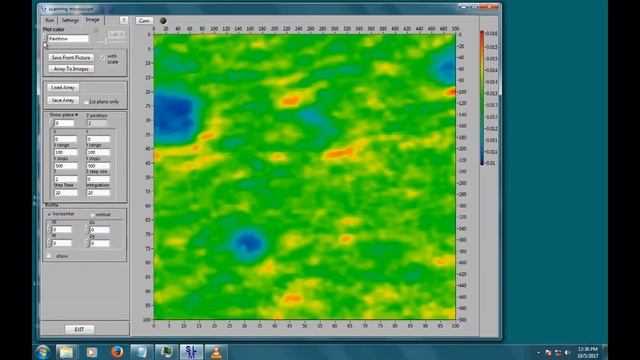Click the computer monitor taskbar icon
The image size is (640, 360).
pos(166,352)
